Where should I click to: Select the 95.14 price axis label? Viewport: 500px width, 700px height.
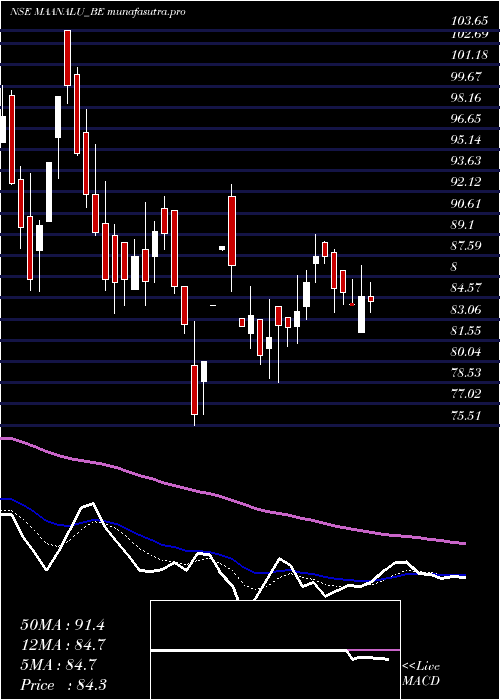click(x=467, y=140)
